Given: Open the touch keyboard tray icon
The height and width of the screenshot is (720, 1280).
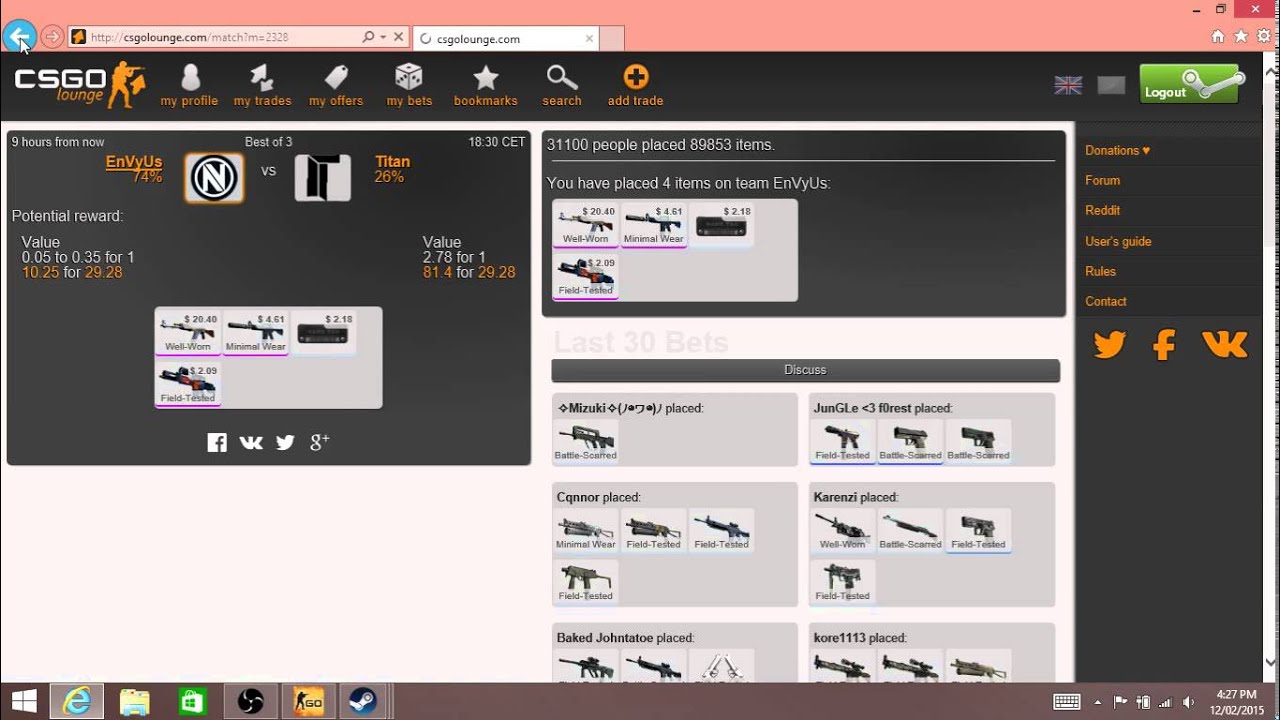Looking at the screenshot, I should (1066, 702).
